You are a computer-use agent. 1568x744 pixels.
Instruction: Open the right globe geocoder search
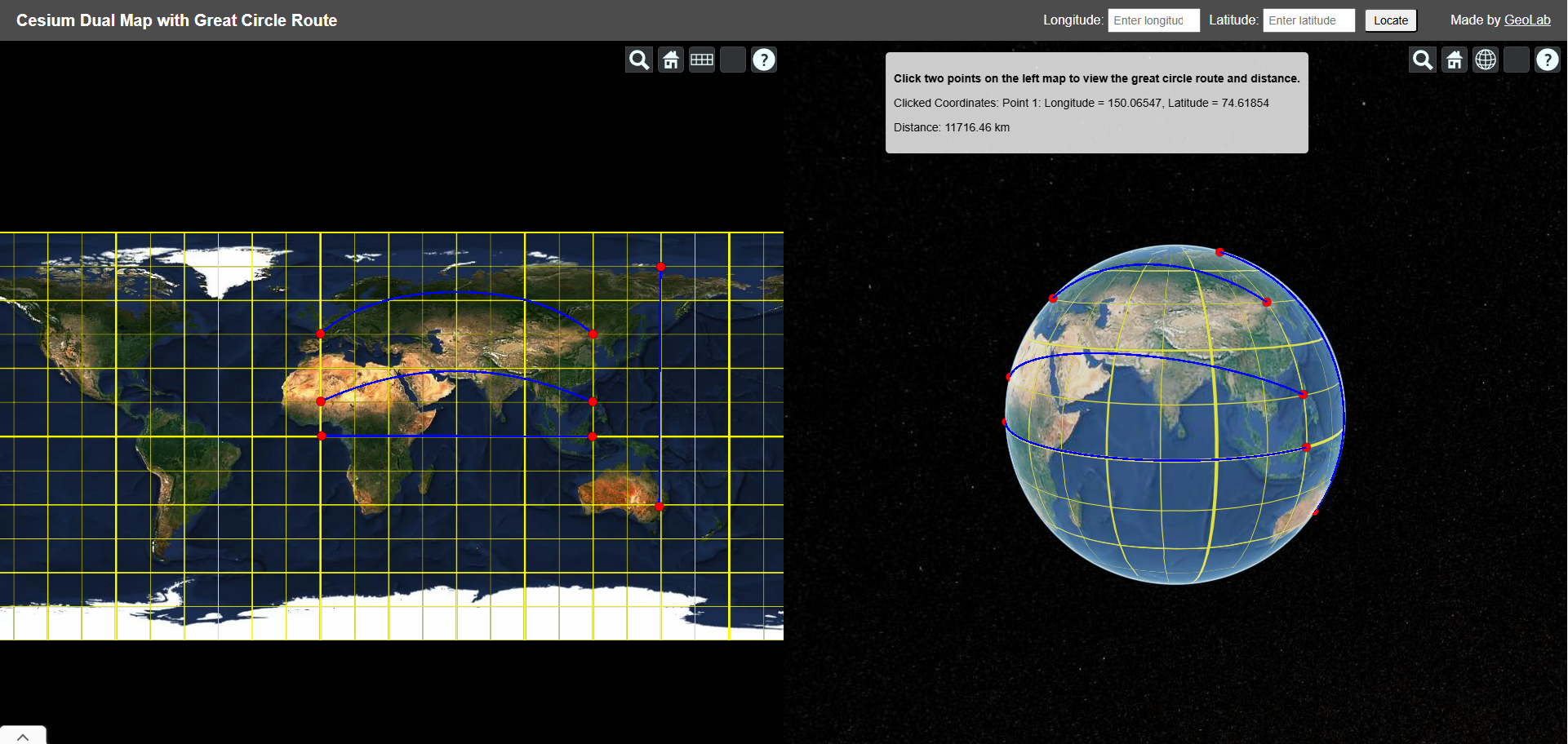[x=1423, y=60]
